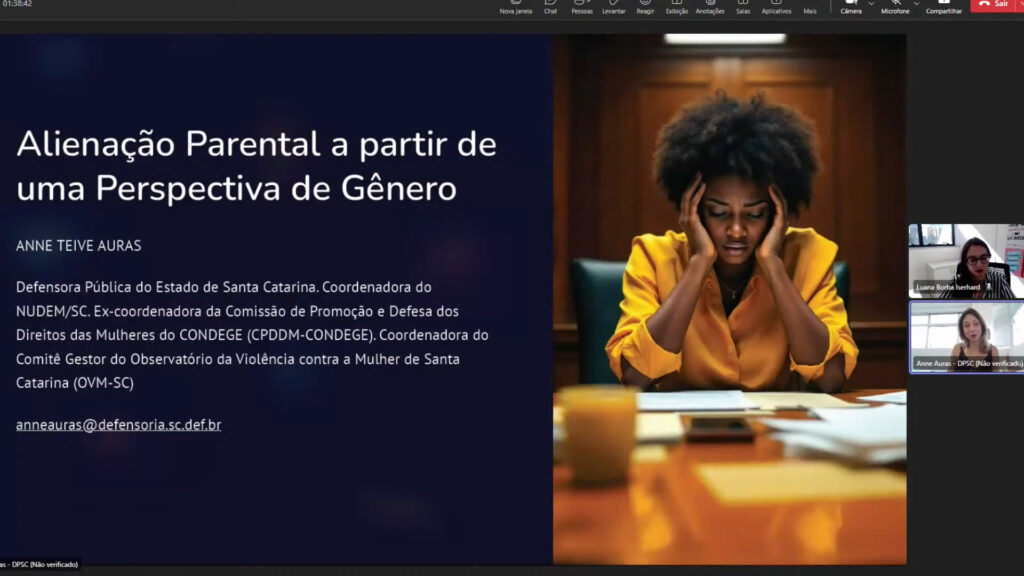Open the Anotações notes panel
1024x576 pixels.
click(x=710, y=6)
